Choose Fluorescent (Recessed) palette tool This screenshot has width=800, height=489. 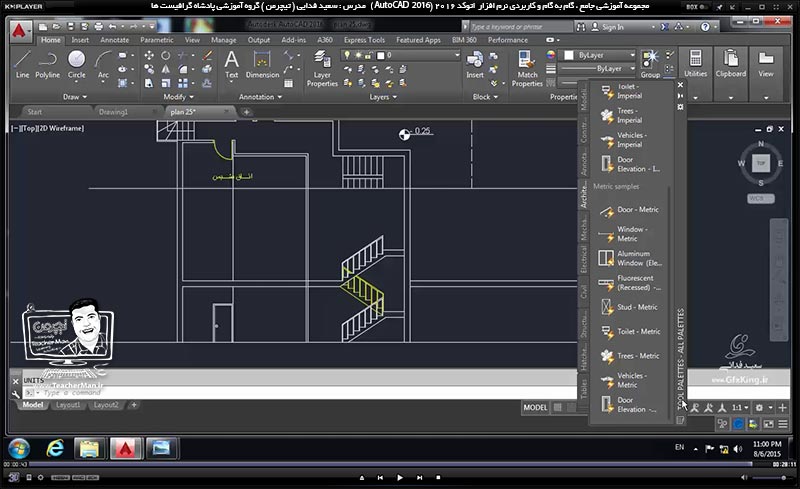tap(629, 283)
